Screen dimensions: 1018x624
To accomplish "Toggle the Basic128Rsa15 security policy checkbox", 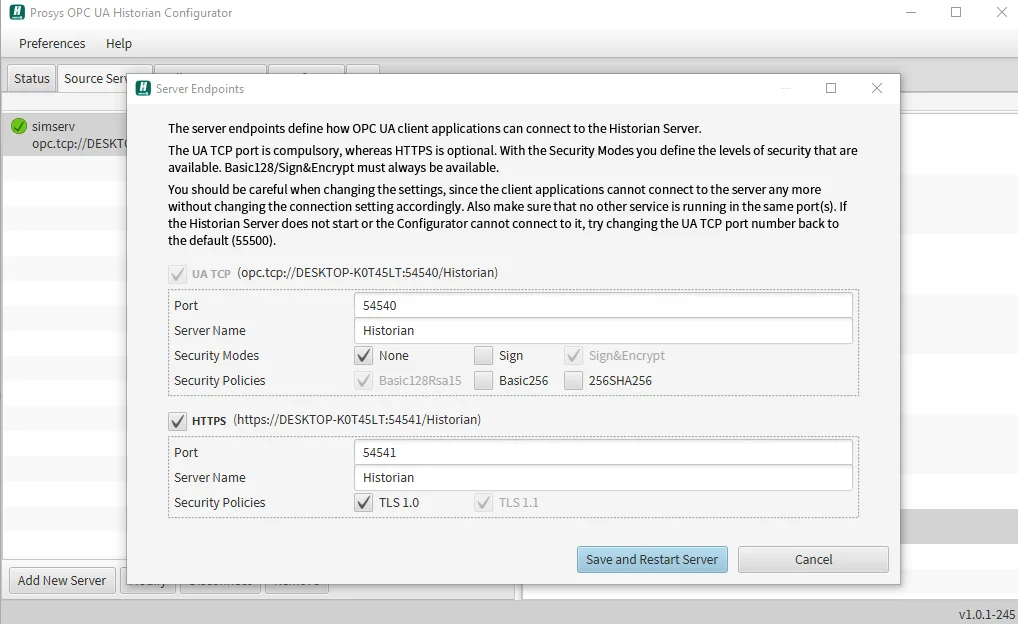I will coord(364,381).
